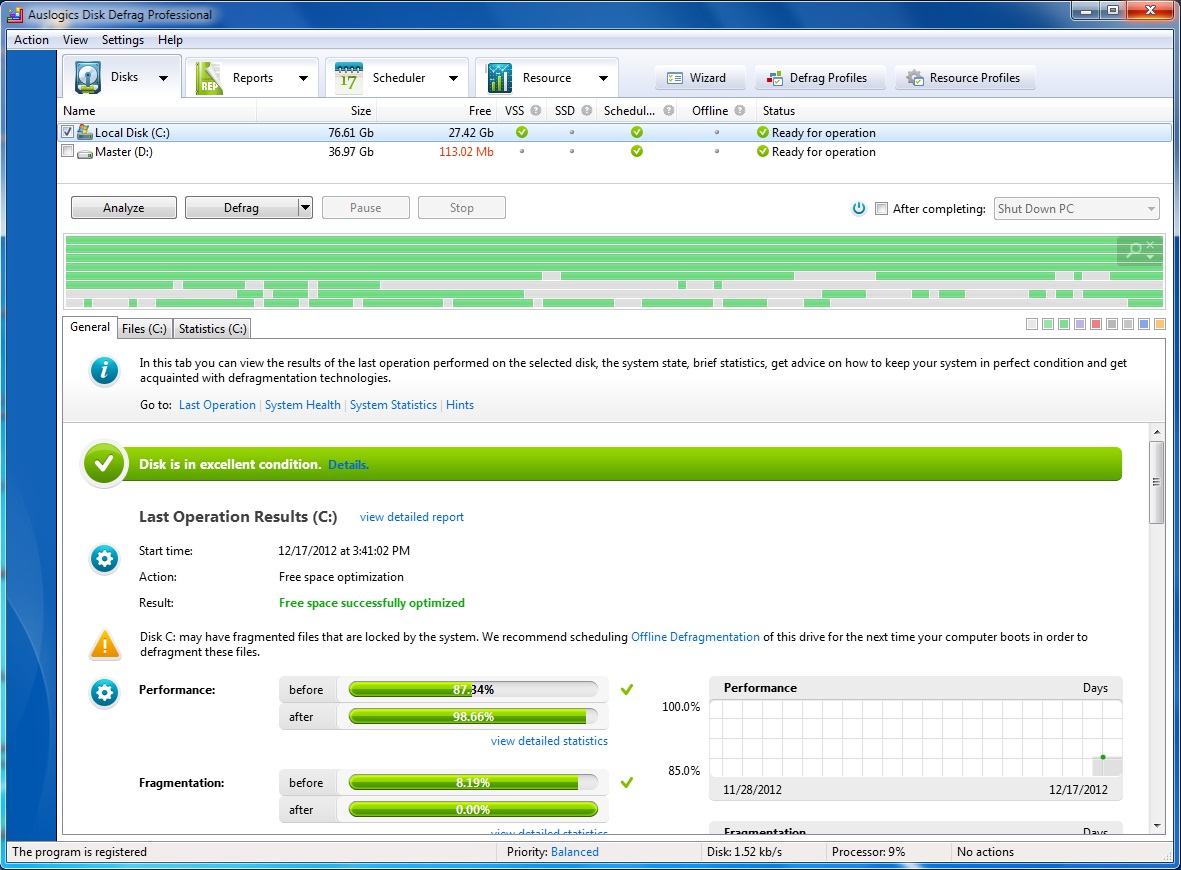Click the Ready status icon for Master (D:)

click(762, 151)
